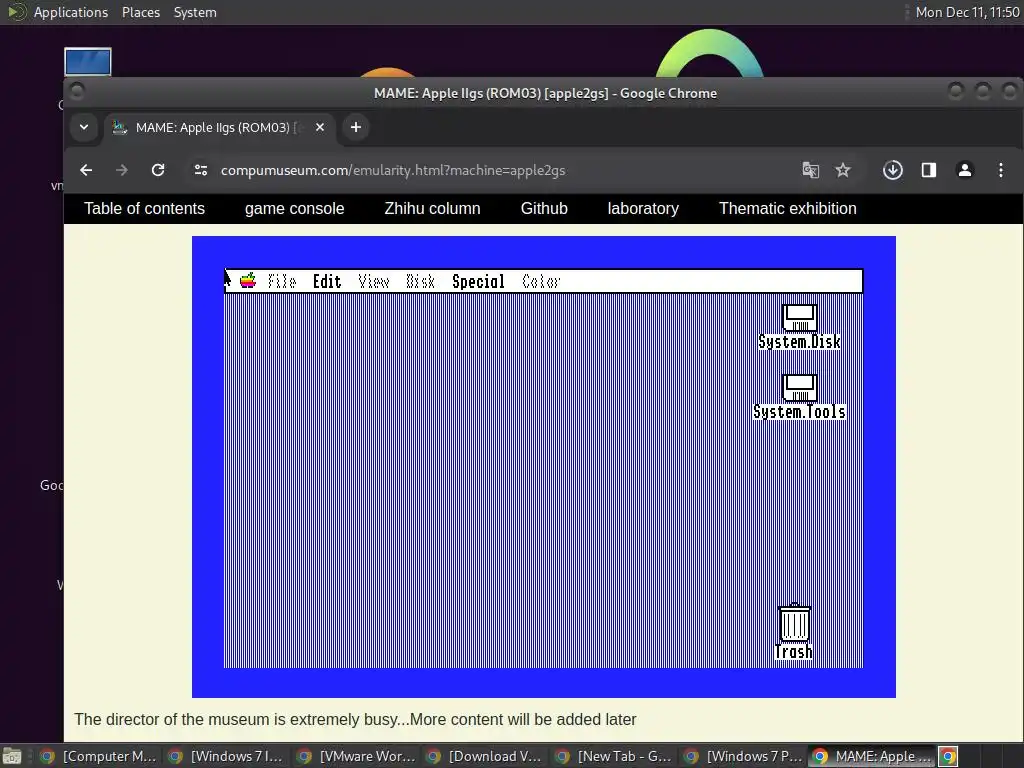Open the Color menu in the Apple IIgs Finder
The image size is (1024, 768).
point(541,281)
